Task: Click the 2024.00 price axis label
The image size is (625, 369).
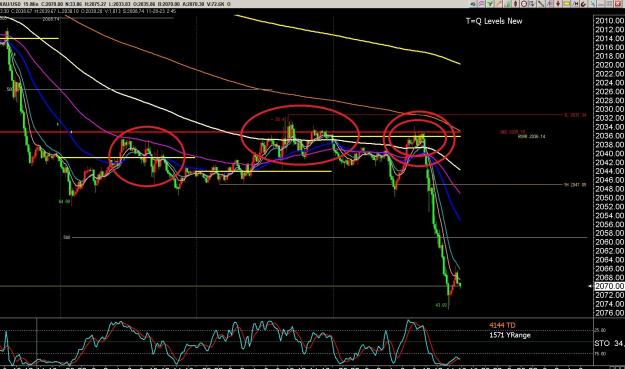Action: point(609,82)
